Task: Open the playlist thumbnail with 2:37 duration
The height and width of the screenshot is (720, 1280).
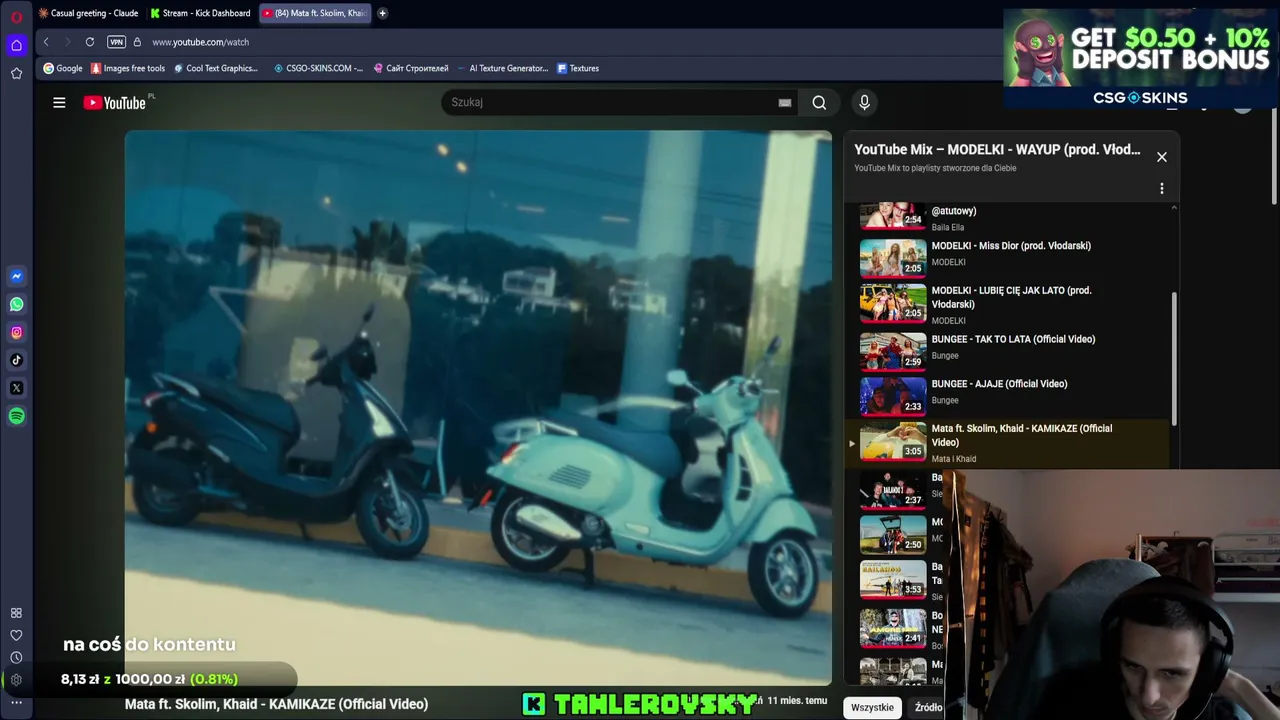Action: 893,489
